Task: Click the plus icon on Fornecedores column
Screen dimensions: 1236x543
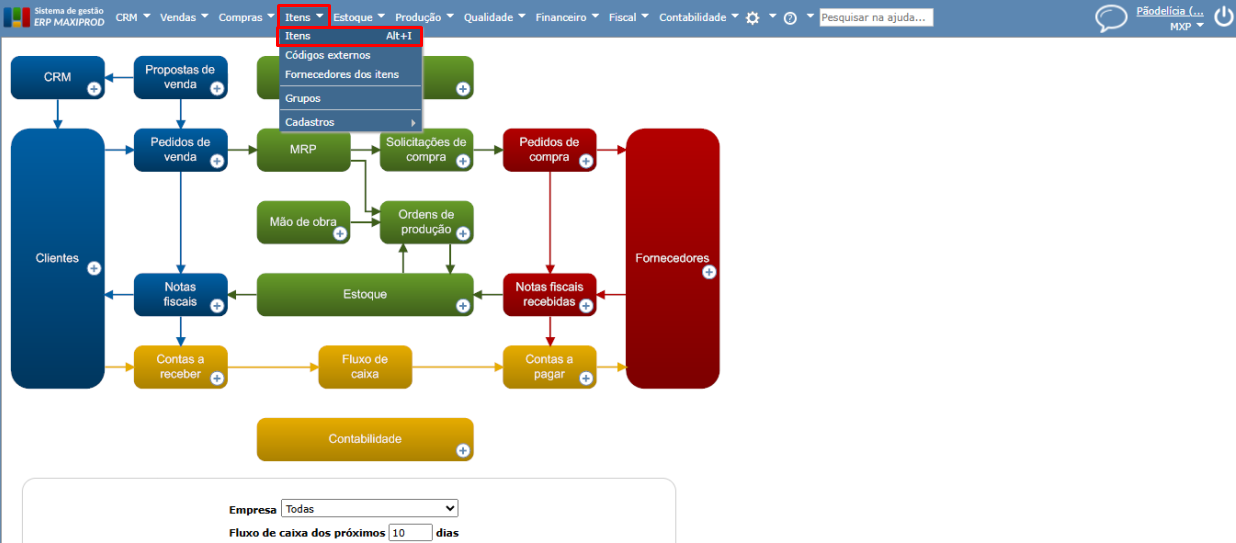Action: [x=709, y=272]
